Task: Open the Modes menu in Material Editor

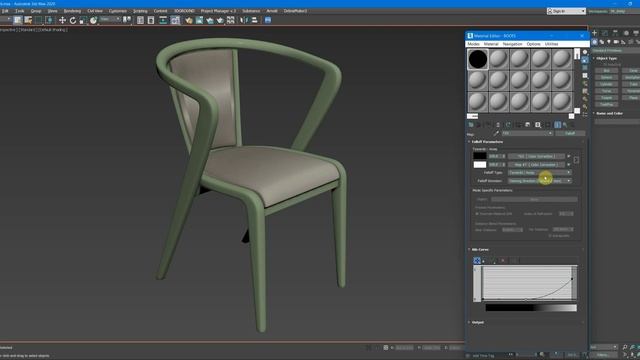Action: click(473, 44)
